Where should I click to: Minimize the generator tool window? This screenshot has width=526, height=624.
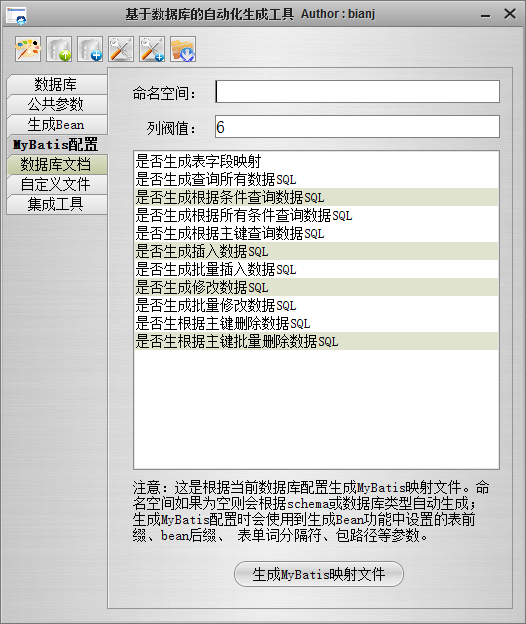(485, 15)
